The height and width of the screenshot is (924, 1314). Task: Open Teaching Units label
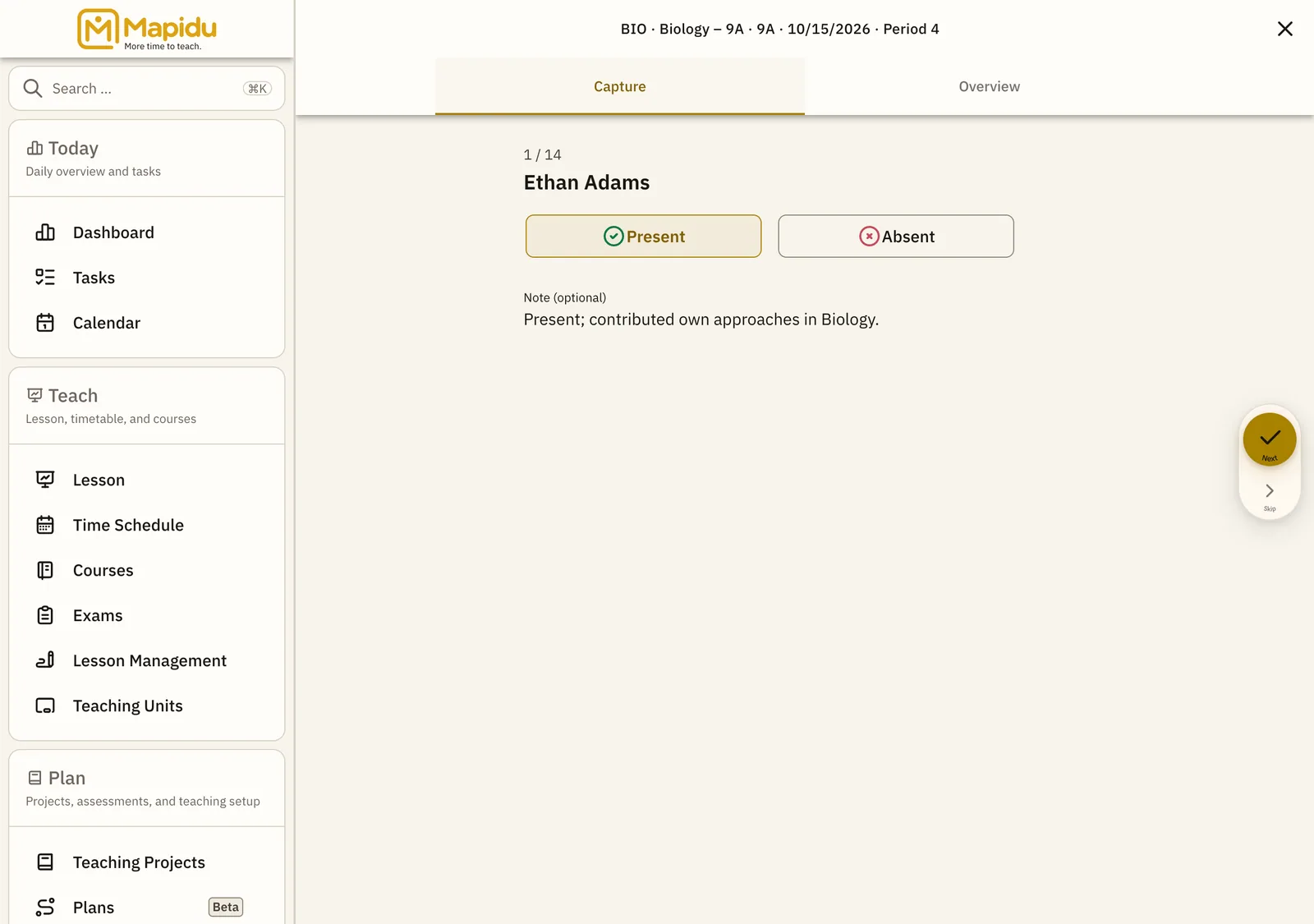point(128,706)
